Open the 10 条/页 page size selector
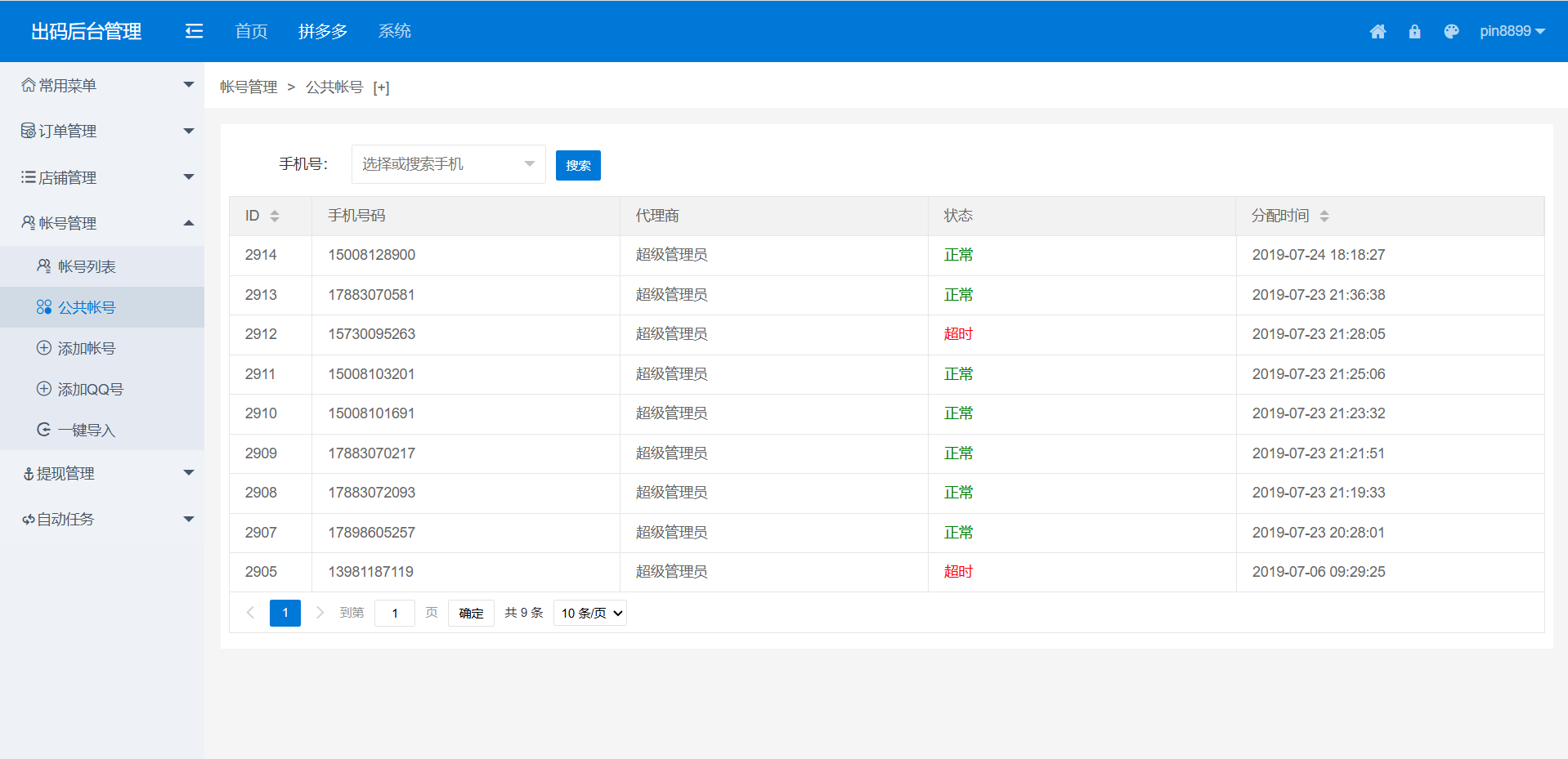Screen dimensions: 1568x759 pos(590,613)
